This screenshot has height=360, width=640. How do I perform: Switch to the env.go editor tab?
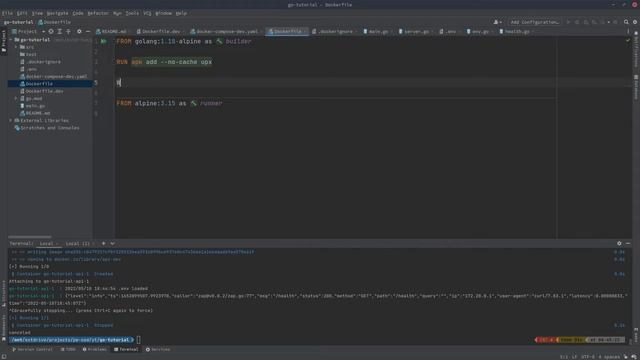pos(480,31)
